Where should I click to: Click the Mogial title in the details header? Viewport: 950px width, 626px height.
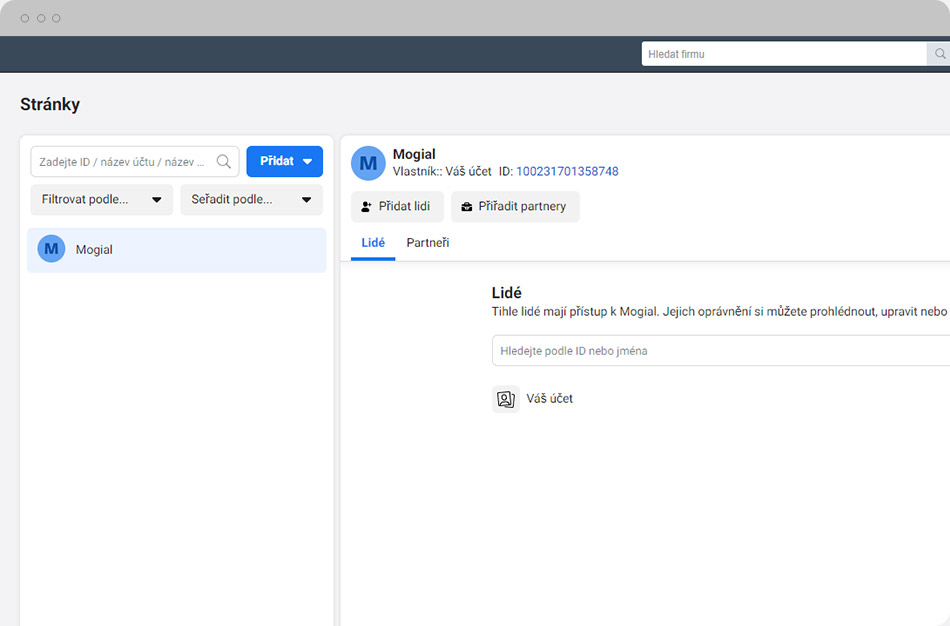coord(414,154)
